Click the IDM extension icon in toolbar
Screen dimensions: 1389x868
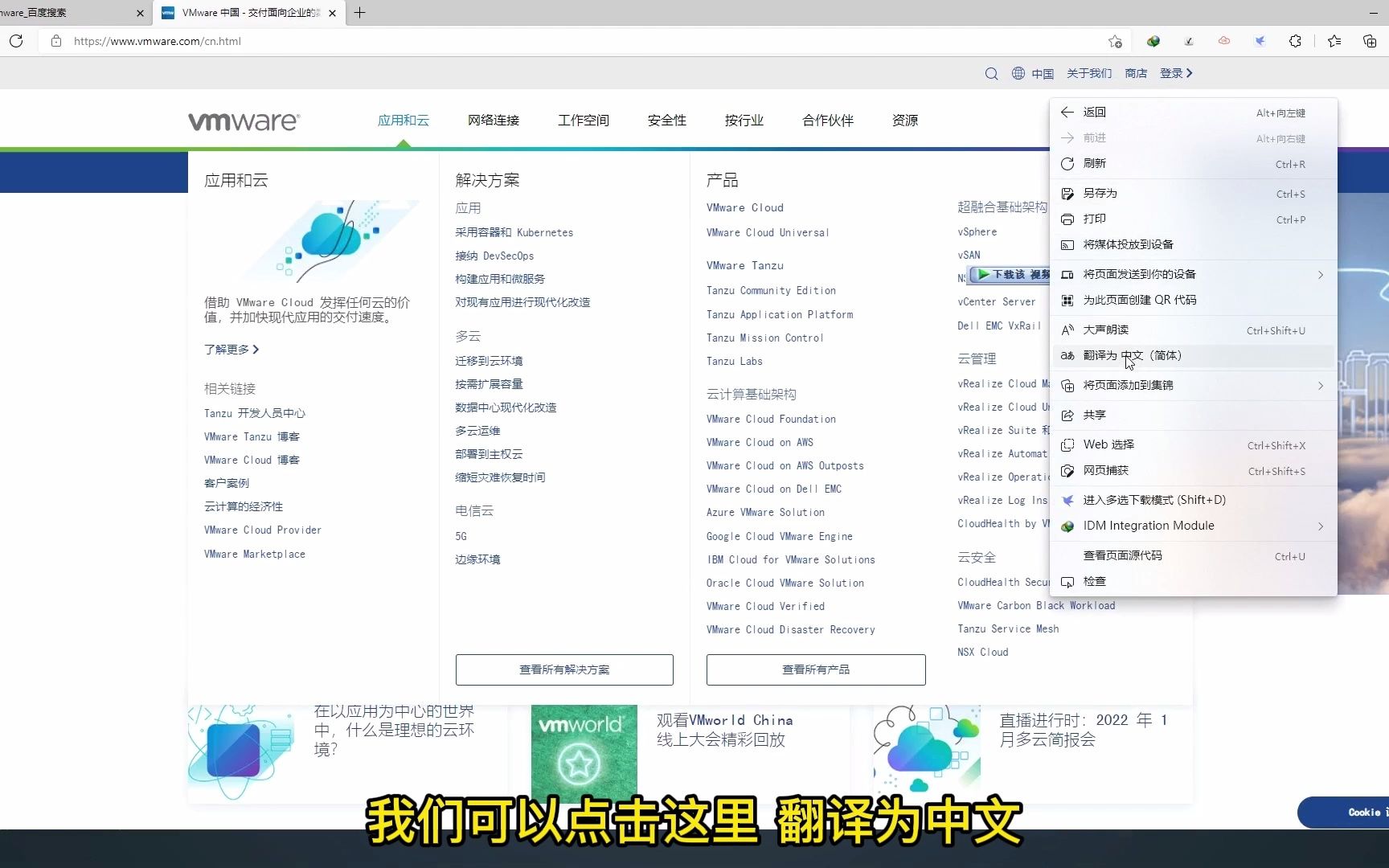click(1153, 41)
